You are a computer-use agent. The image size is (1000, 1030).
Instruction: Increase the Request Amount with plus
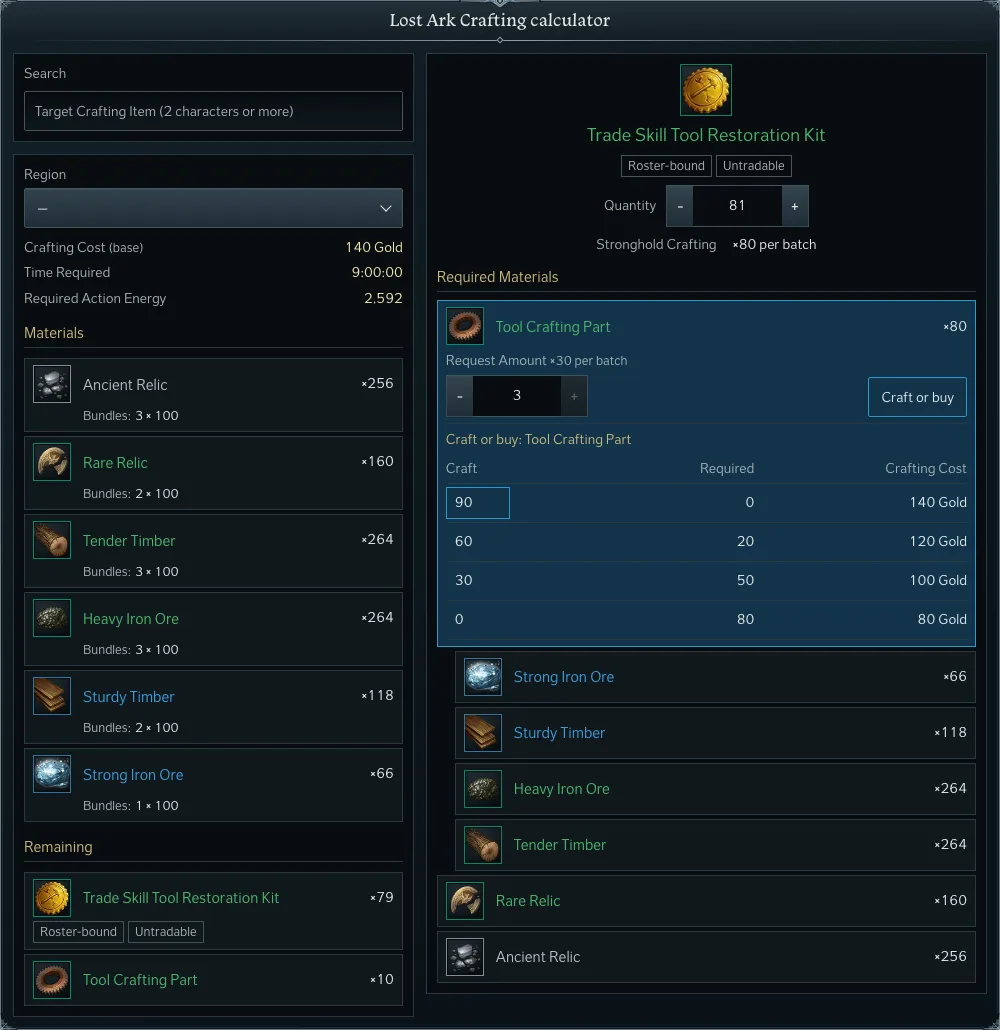574,396
